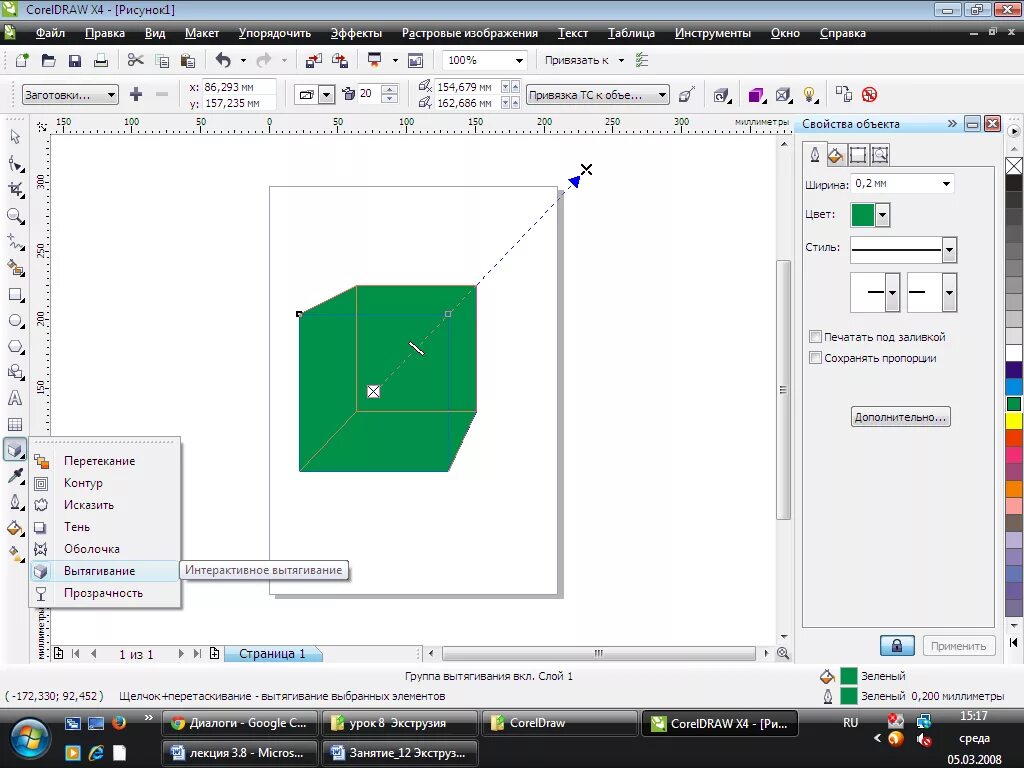Click the add preset plus button
Image resolution: width=1024 pixels, height=768 pixels.
pos(136,95)
